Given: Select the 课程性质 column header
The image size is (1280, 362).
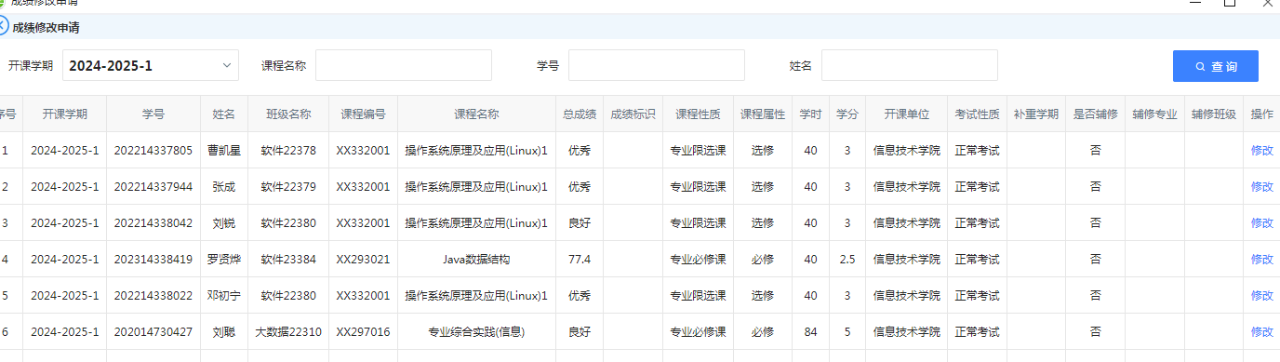Looking at the screenshot, I should tap(698, 114).
